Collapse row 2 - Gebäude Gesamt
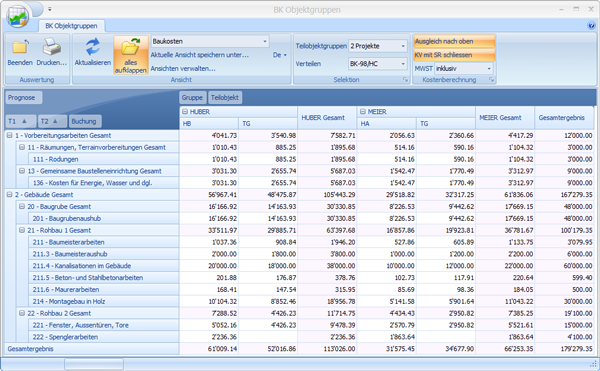 tap(10, 195)
